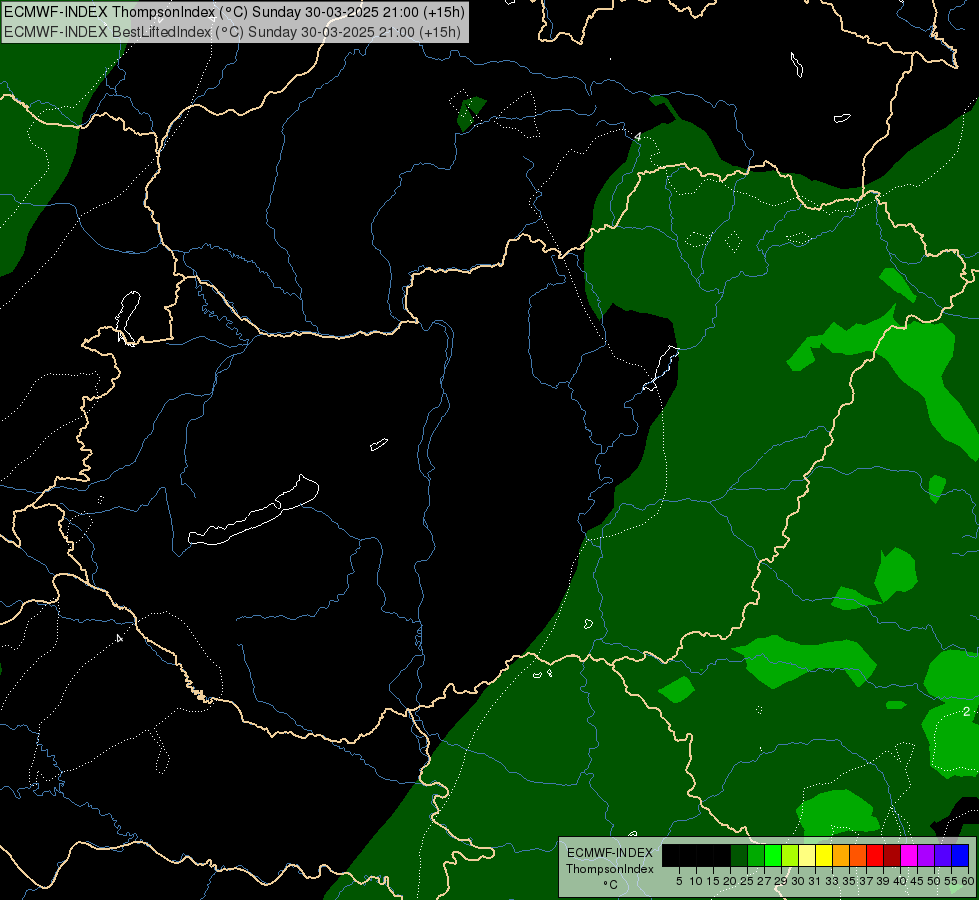Click legend tick label '60'

coord(967,881)
